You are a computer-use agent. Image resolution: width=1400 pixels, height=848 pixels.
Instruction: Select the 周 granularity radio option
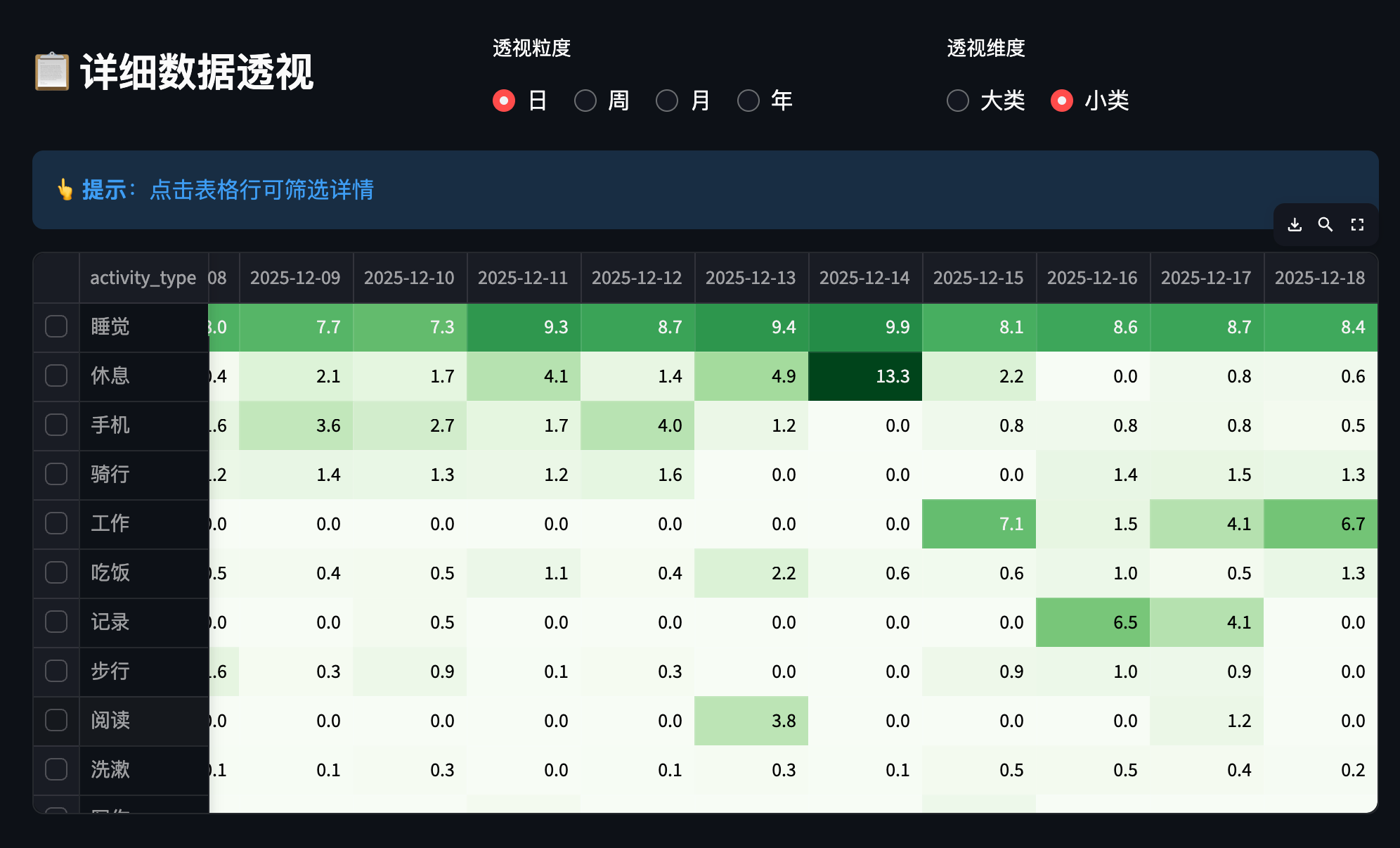[x=585, y=101]
